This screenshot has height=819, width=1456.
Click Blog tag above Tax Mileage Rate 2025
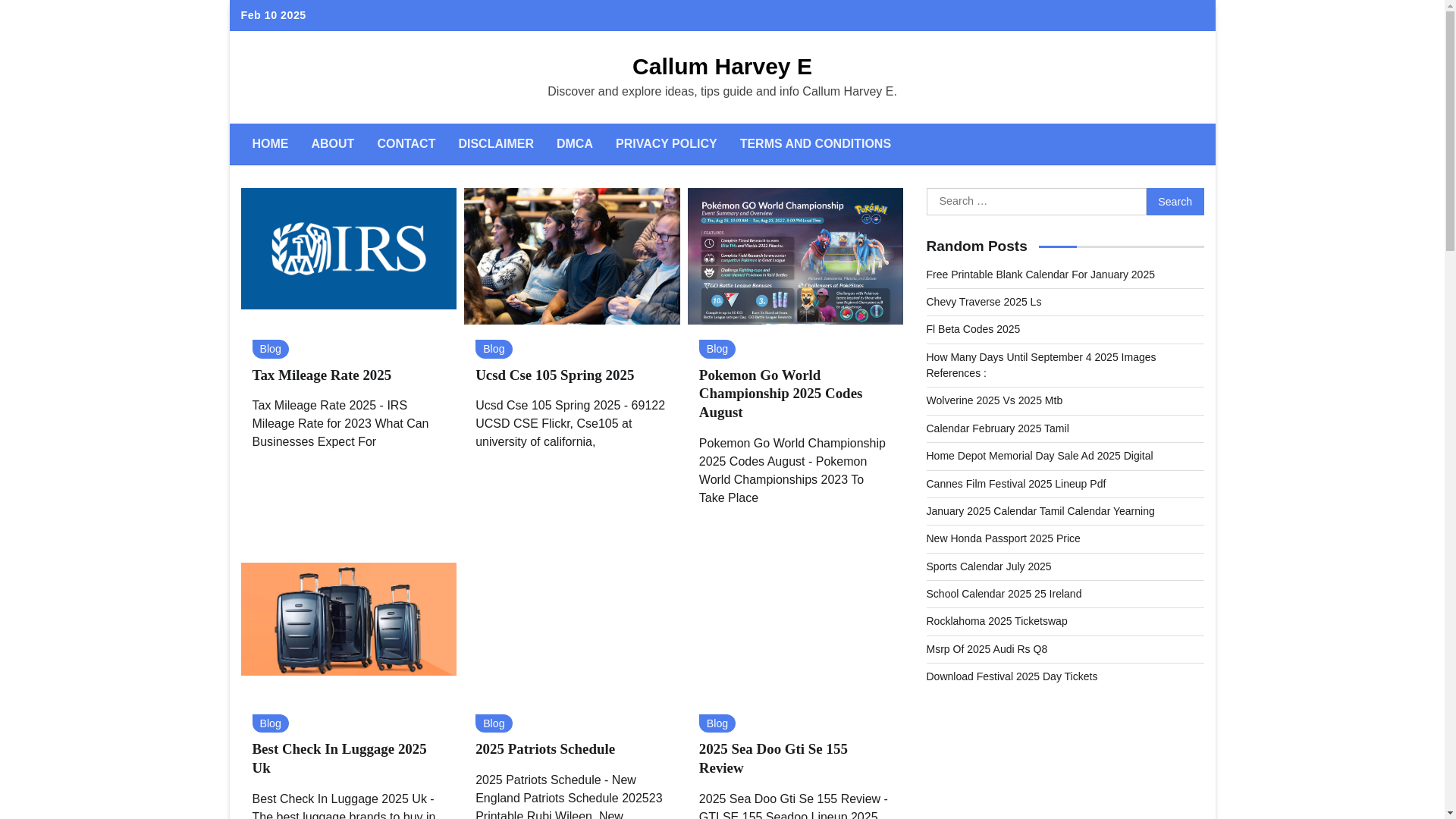pos(270,349)
